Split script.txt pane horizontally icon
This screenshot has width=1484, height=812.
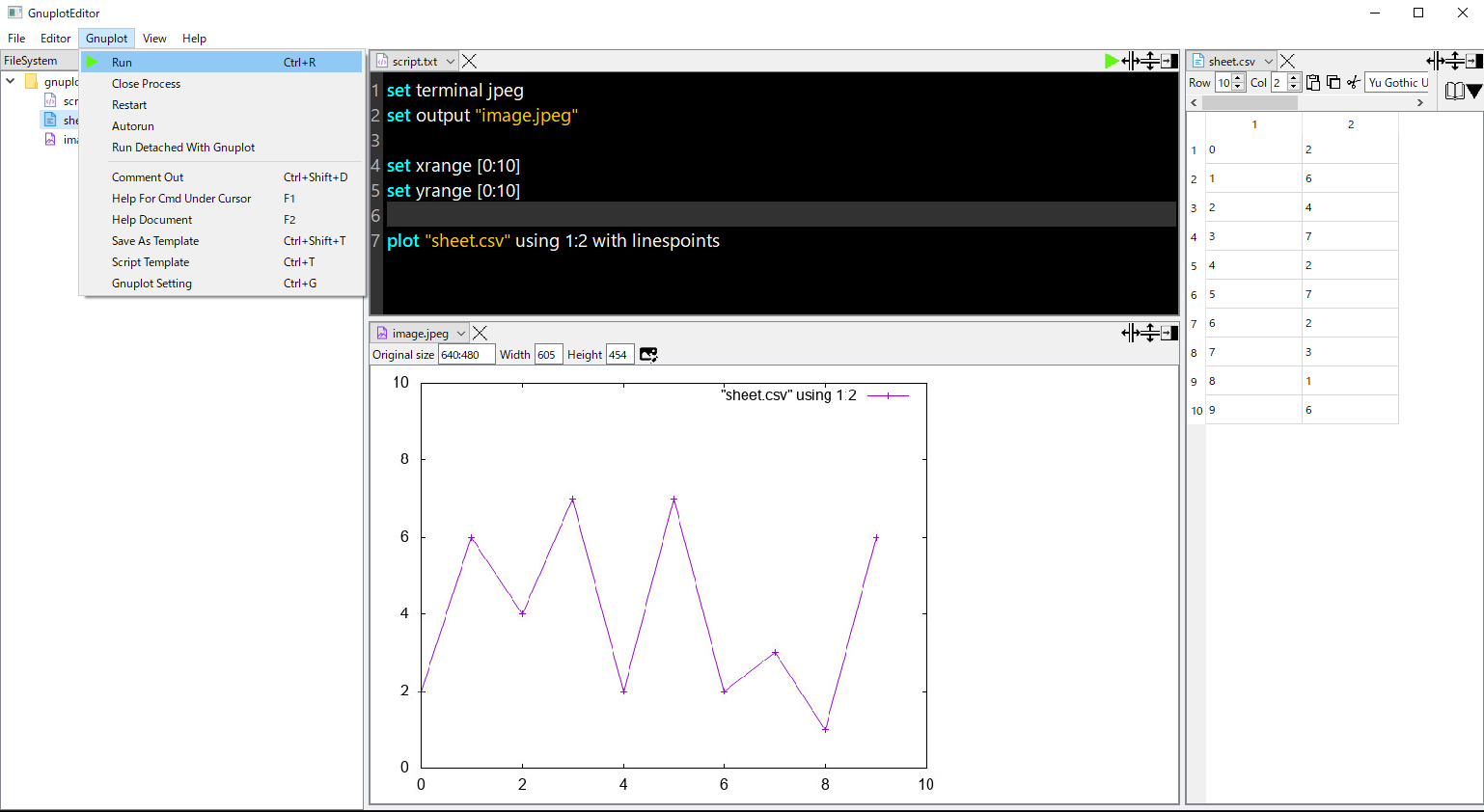tap(1130, 61)
